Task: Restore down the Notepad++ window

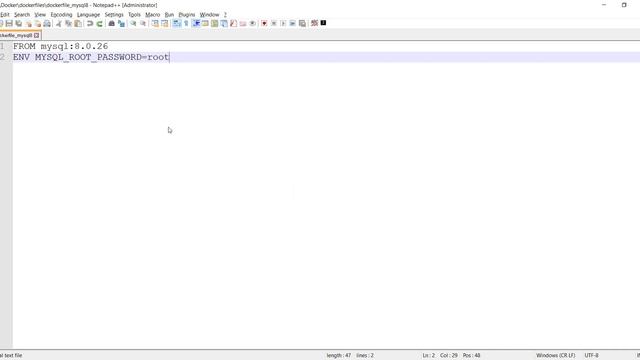Action: click(x=624, y=5)
